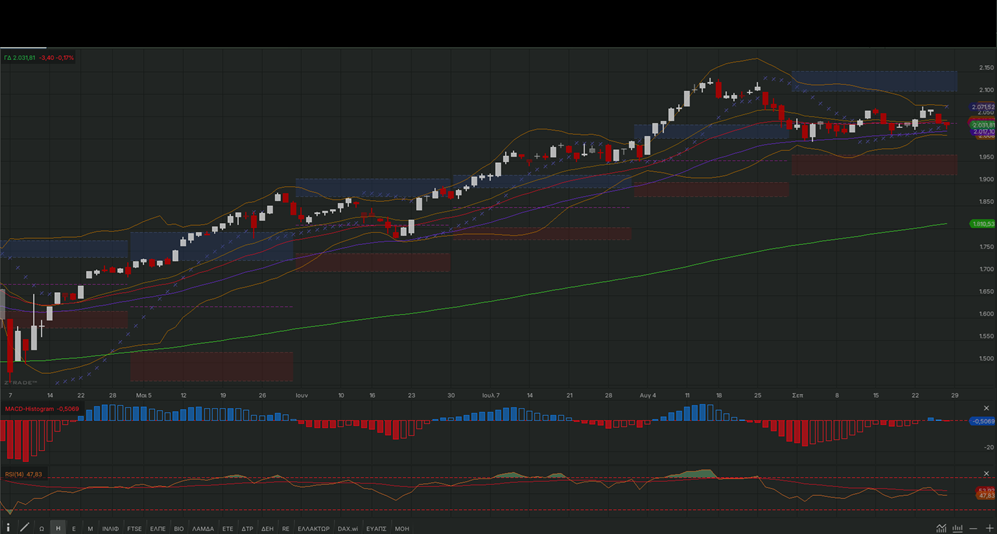Click the ΓΔ 2.031,81 symbol label
Viewport: 997px width, 534px height.
(19, 58)
